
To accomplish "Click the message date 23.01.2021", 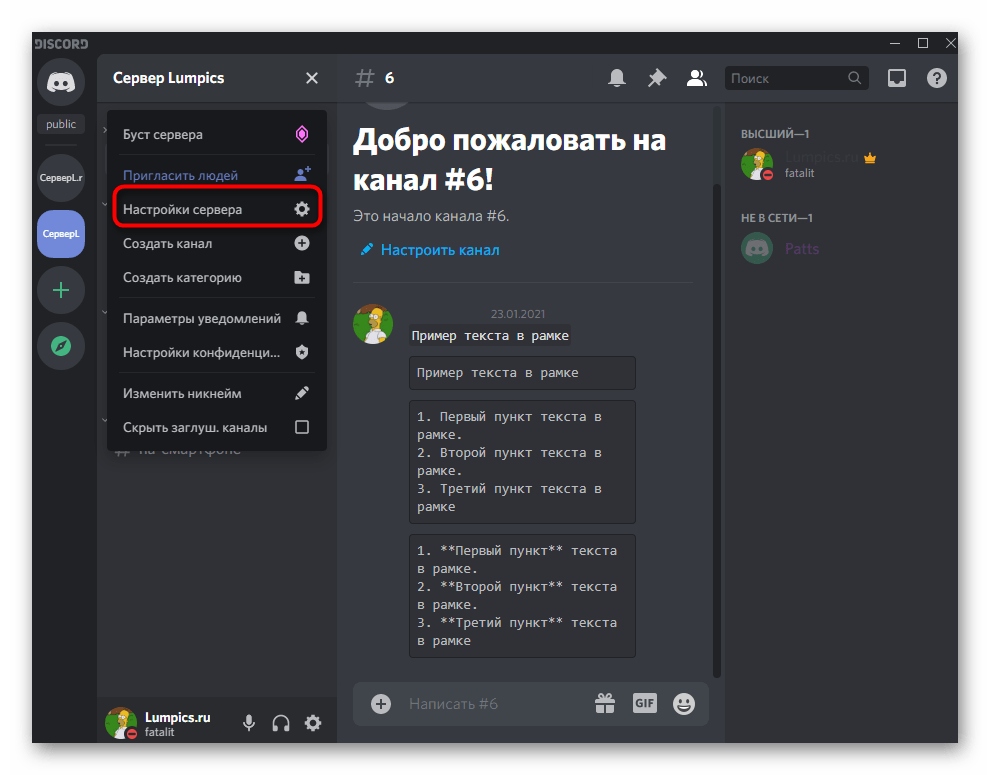I will [x=518, y=314].
